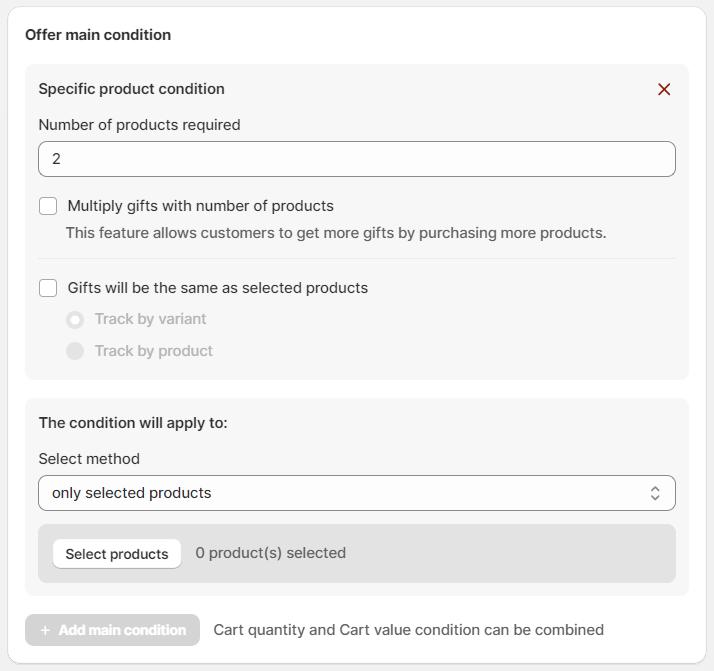
Task: Click the '0 product(s) selected' text
Action: coord(270,553)
